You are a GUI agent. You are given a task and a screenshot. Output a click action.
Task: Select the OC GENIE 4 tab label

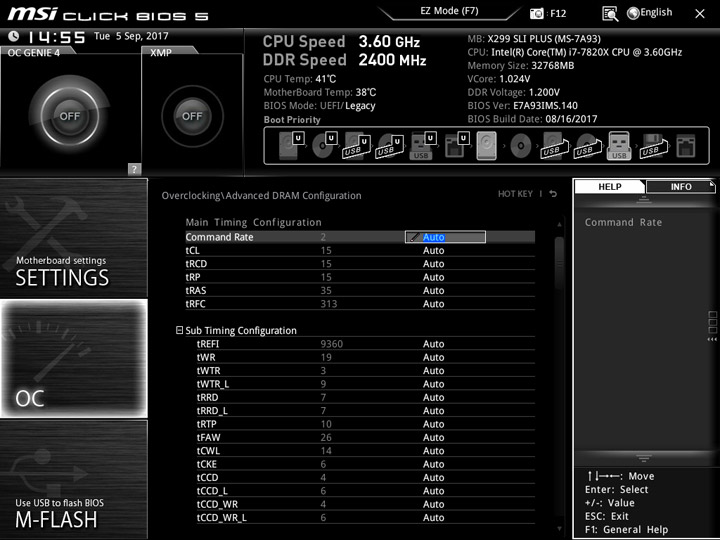[34, 53]
